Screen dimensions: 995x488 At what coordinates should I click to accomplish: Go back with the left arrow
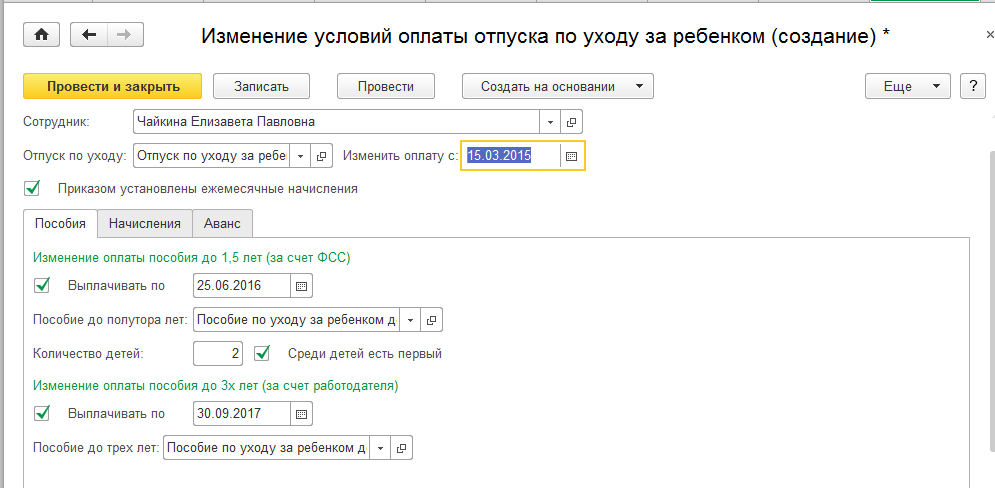click(90, 35)
